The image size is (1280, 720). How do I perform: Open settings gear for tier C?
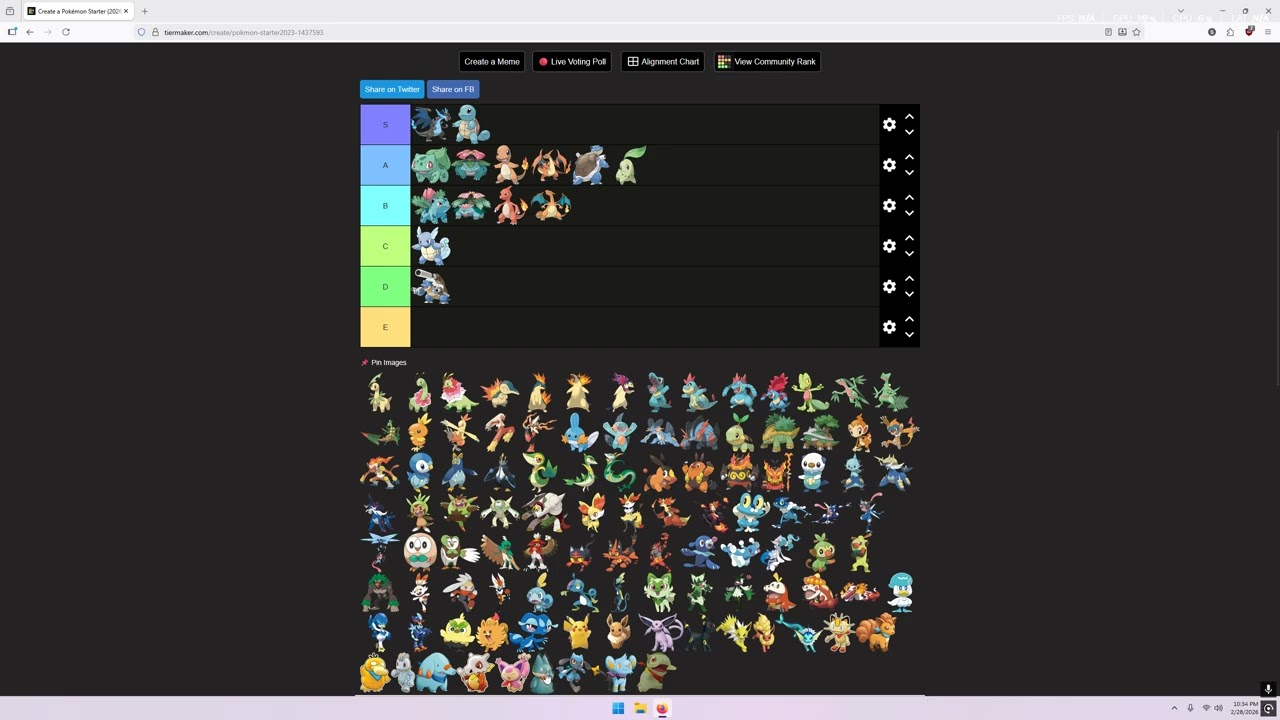coord(889,246)
